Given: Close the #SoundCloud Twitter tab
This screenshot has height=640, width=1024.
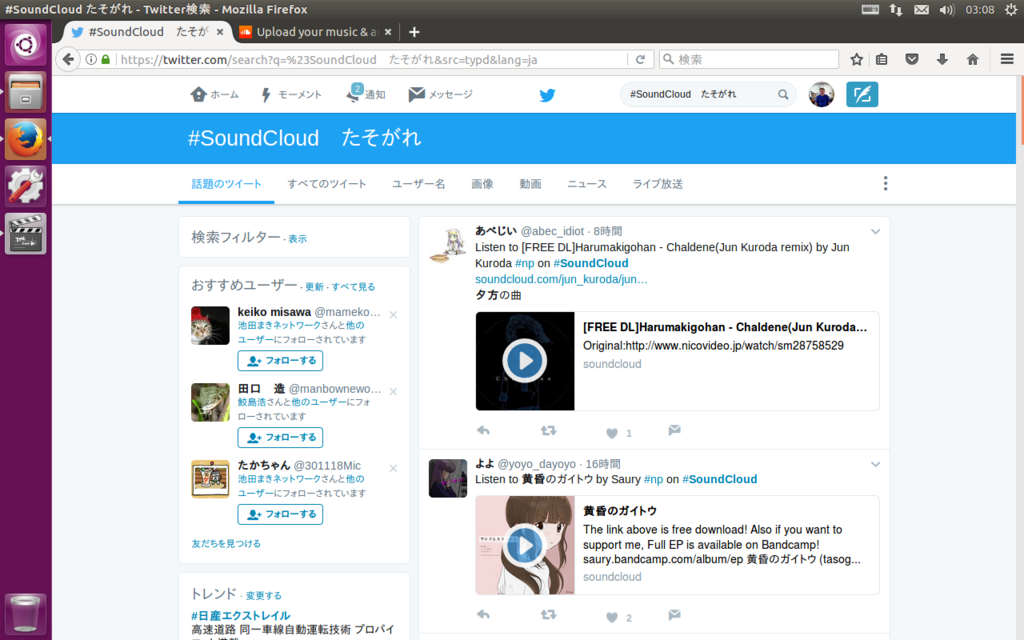Looking at the screenshot, I should pos(220,32).
